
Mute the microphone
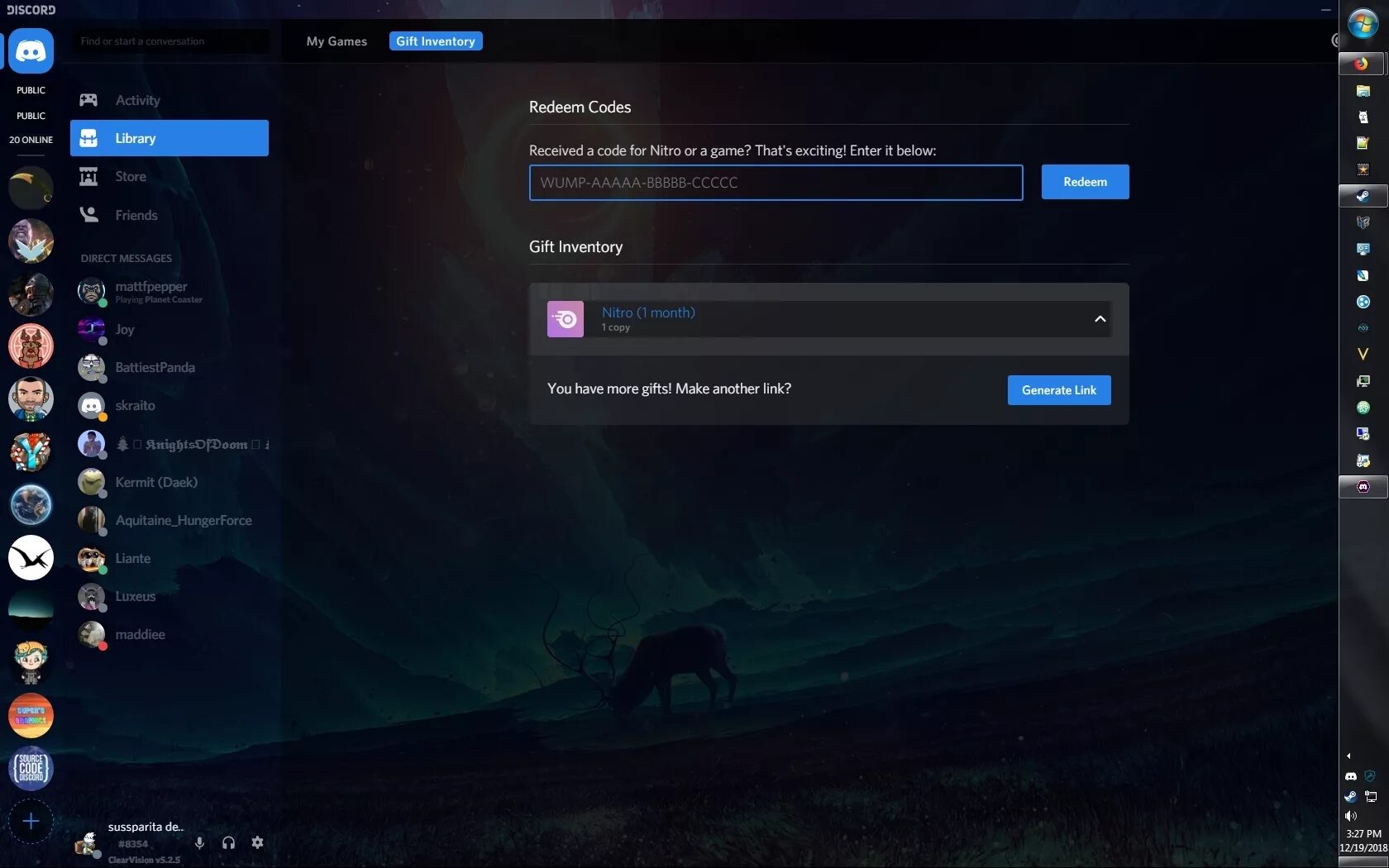(x=199, y=842)
